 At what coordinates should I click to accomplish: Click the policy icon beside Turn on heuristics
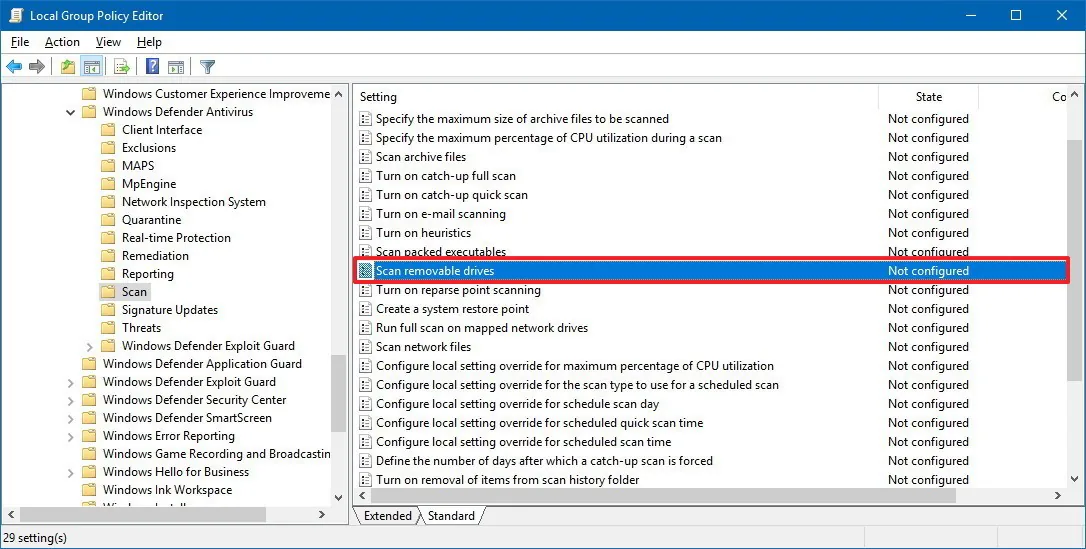click(x=366, y=233)
